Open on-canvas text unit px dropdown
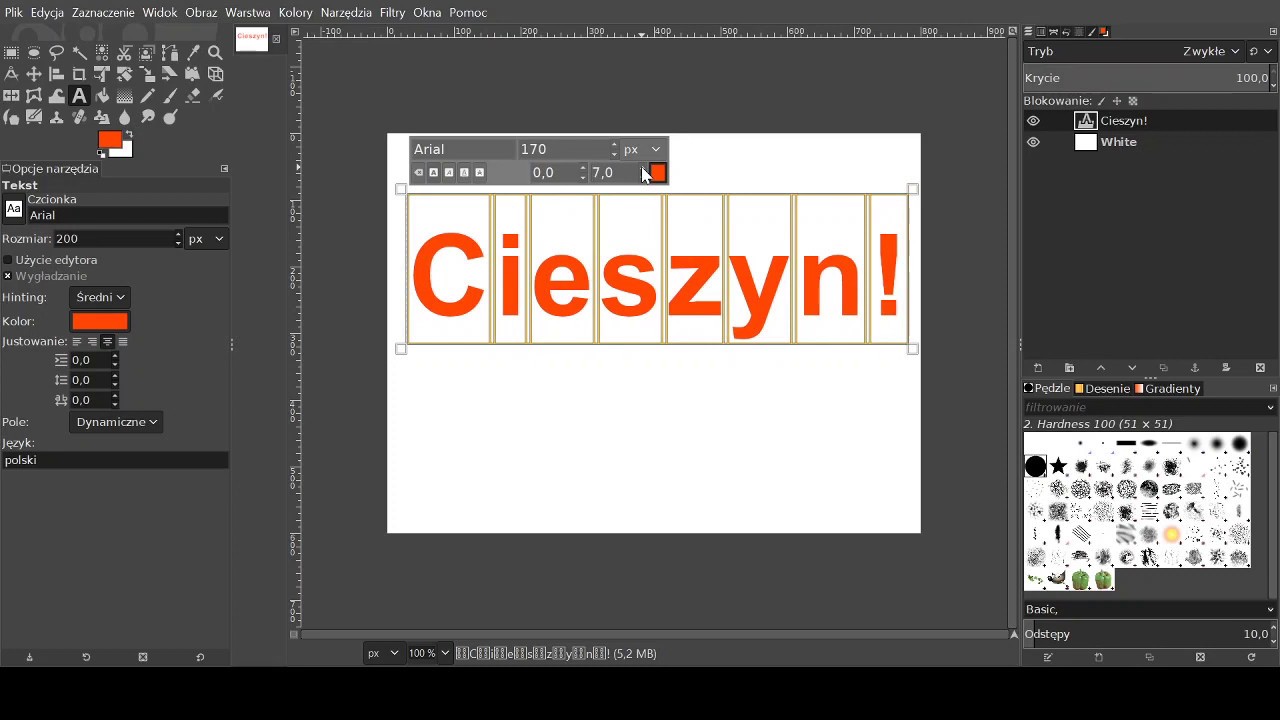This screenshot has width=1280, height=720. click(642, 149)
